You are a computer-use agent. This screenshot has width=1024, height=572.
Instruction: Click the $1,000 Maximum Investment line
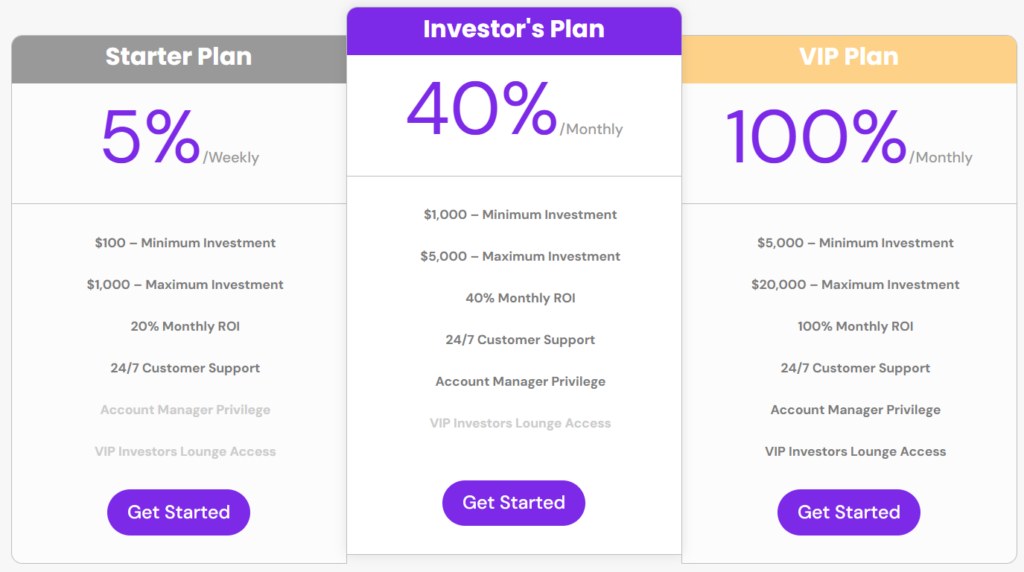[185, 285]
